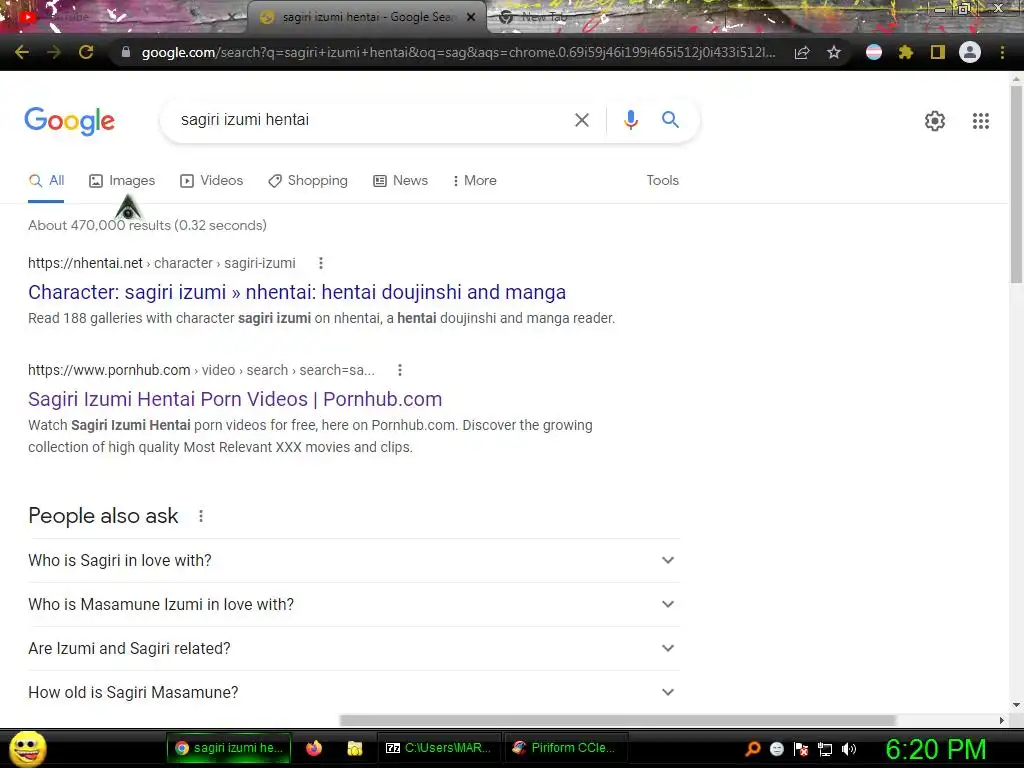Viewport: 1024px width, 768px height.
Task: Toggle the browser side panel
Action: 938,52
